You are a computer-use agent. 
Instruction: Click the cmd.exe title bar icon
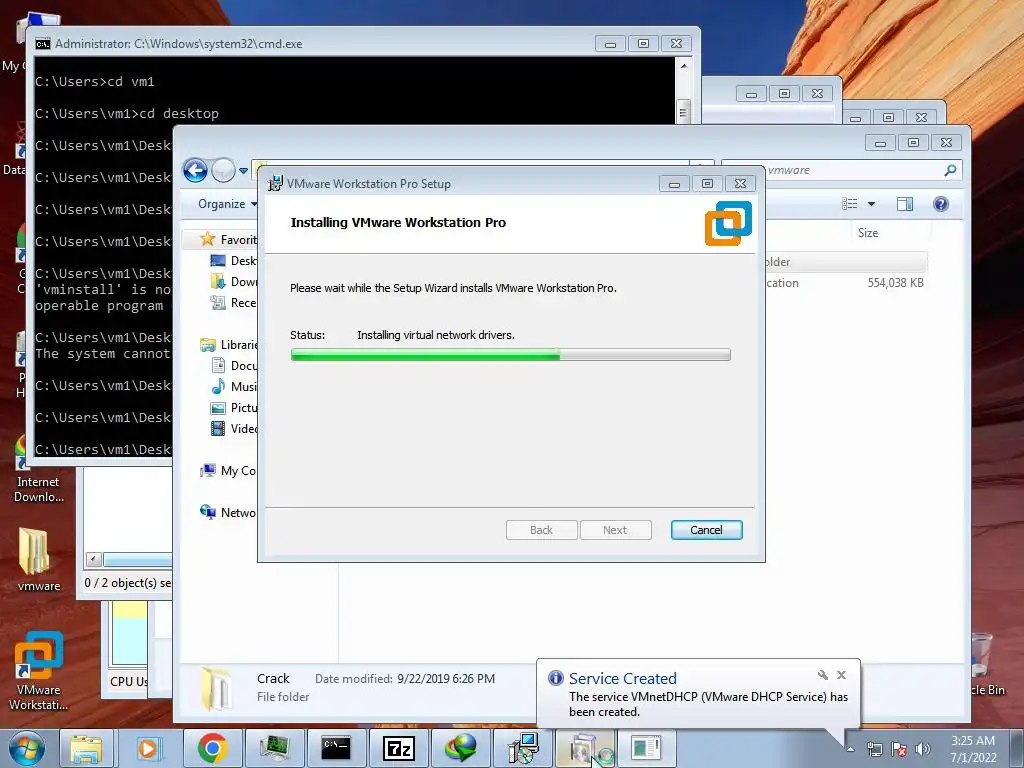43,44
